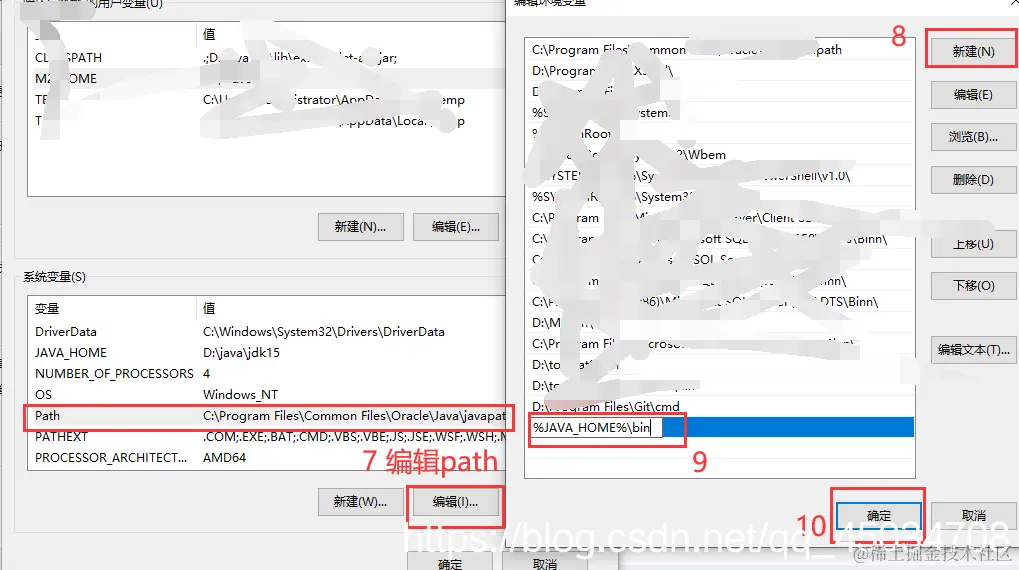
Task: Click the 变量 column header in system variables
Action: click(x=112, y=308)
